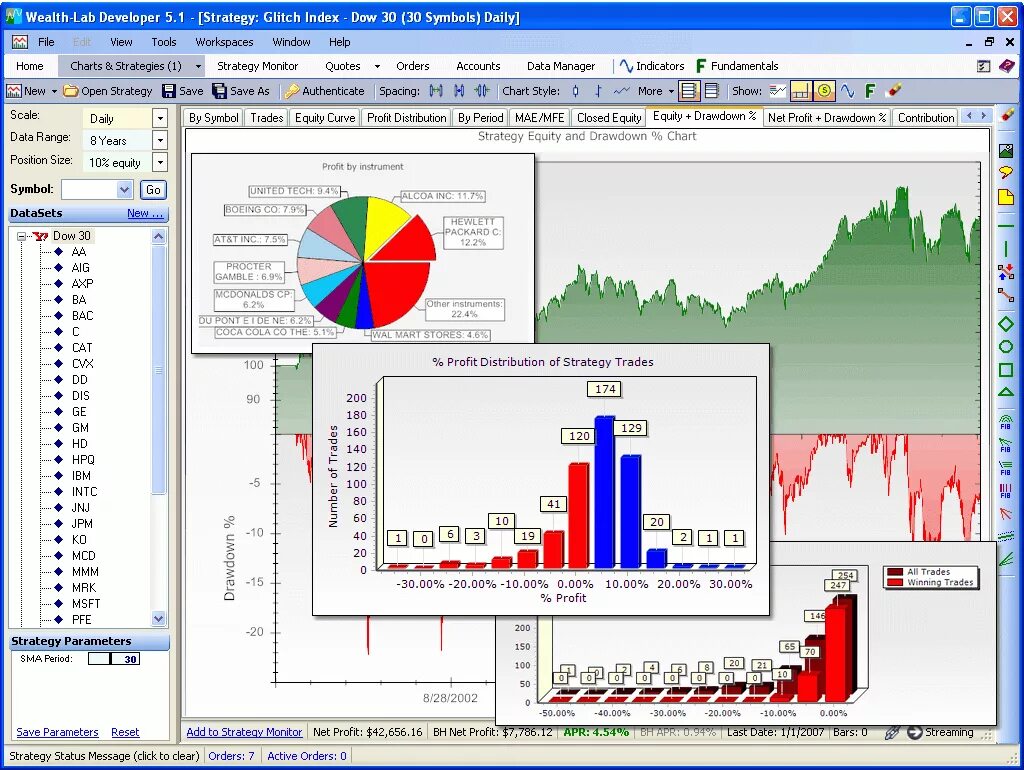Select the image drawing tool in right toolbar

click(x=1006, y=151)
